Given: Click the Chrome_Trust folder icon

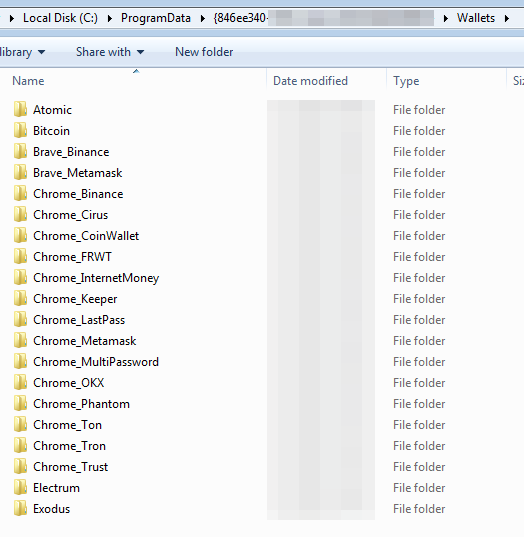Looking at the screenshot, I should pyautogui.click(x=20, y=466).
